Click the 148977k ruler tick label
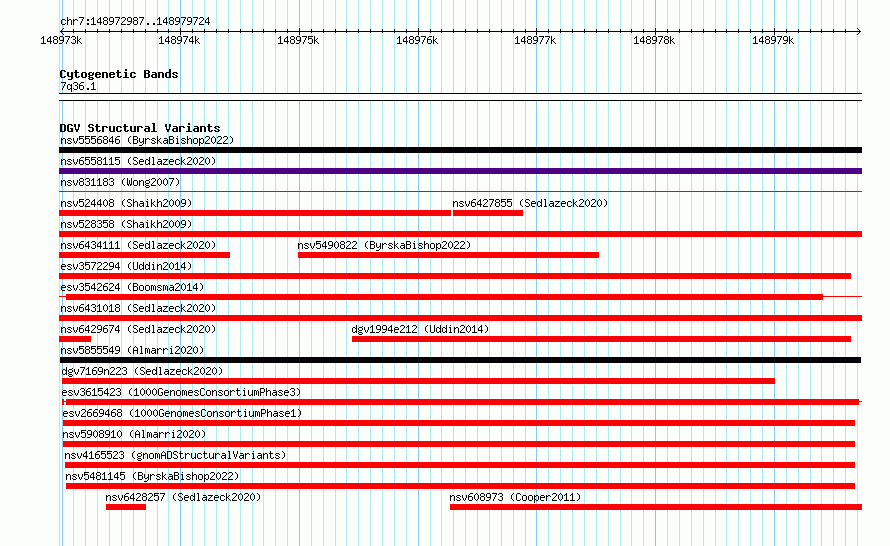This screenshot has height=546, width=890. (x=535, y=41)
